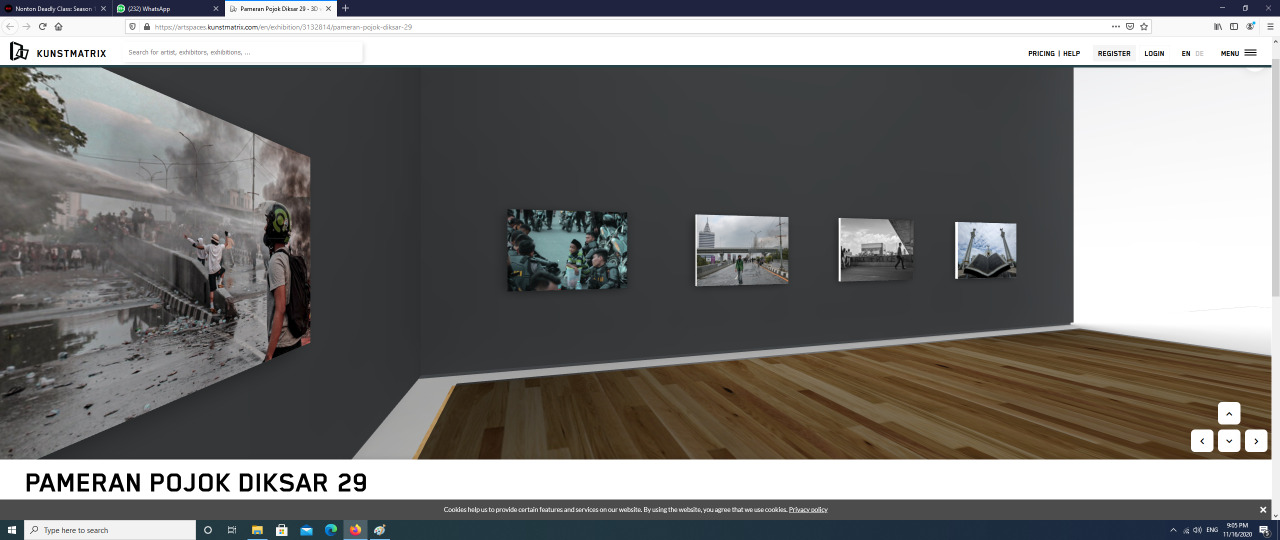This screenshot has height=540, width=1280.
Task: Open the hamburger MENU icon
Action: point(1250,53)
